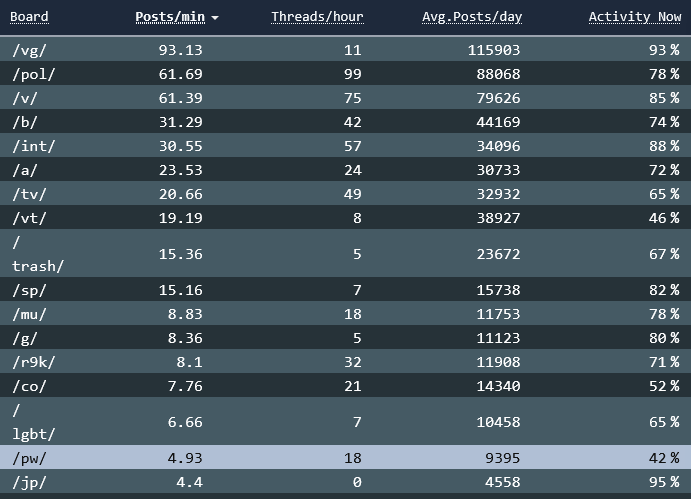Click the 88068 average posts value
This screenshot has width=691, height=499.
pos(498,74)
